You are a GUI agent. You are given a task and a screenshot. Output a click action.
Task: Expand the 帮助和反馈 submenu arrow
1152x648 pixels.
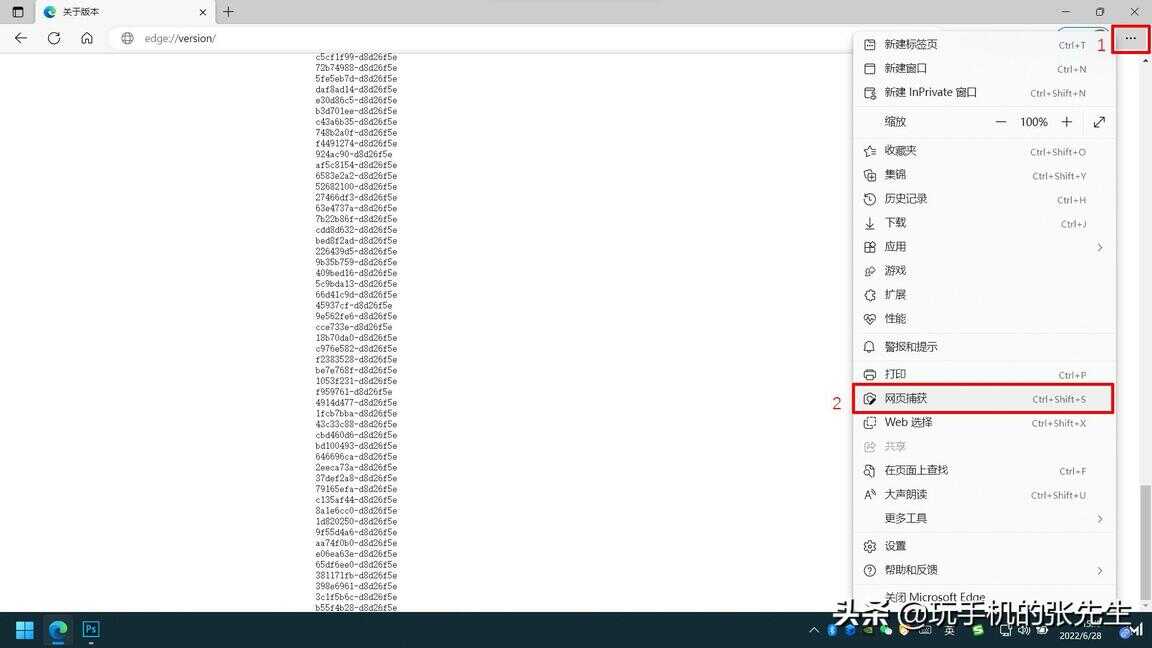[x=1100, y=570]
